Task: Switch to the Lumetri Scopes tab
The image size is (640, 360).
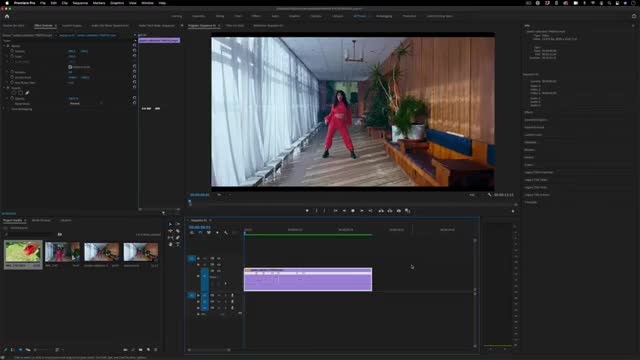Action: [x=72, y=26]
